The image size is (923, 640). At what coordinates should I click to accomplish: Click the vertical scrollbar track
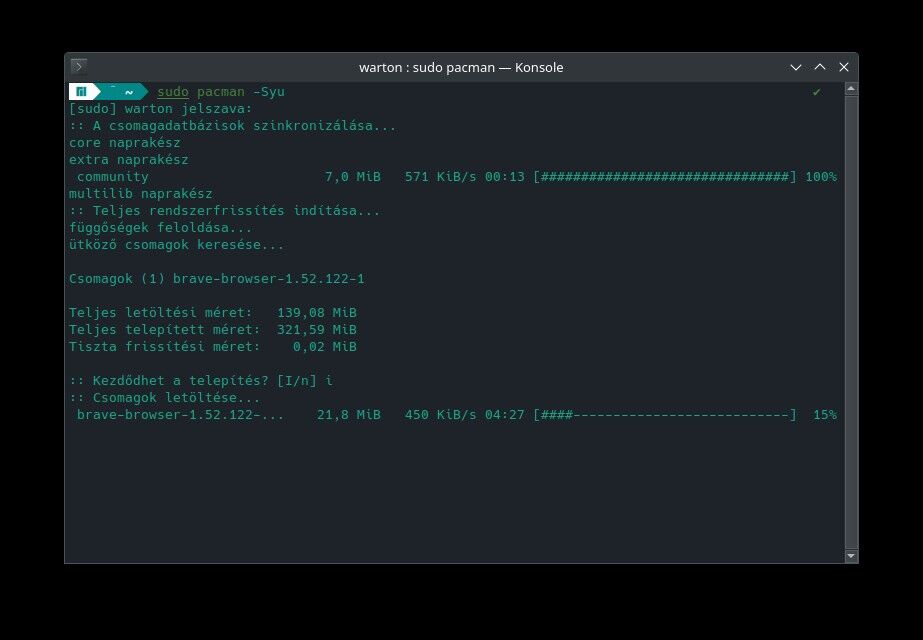851,323
